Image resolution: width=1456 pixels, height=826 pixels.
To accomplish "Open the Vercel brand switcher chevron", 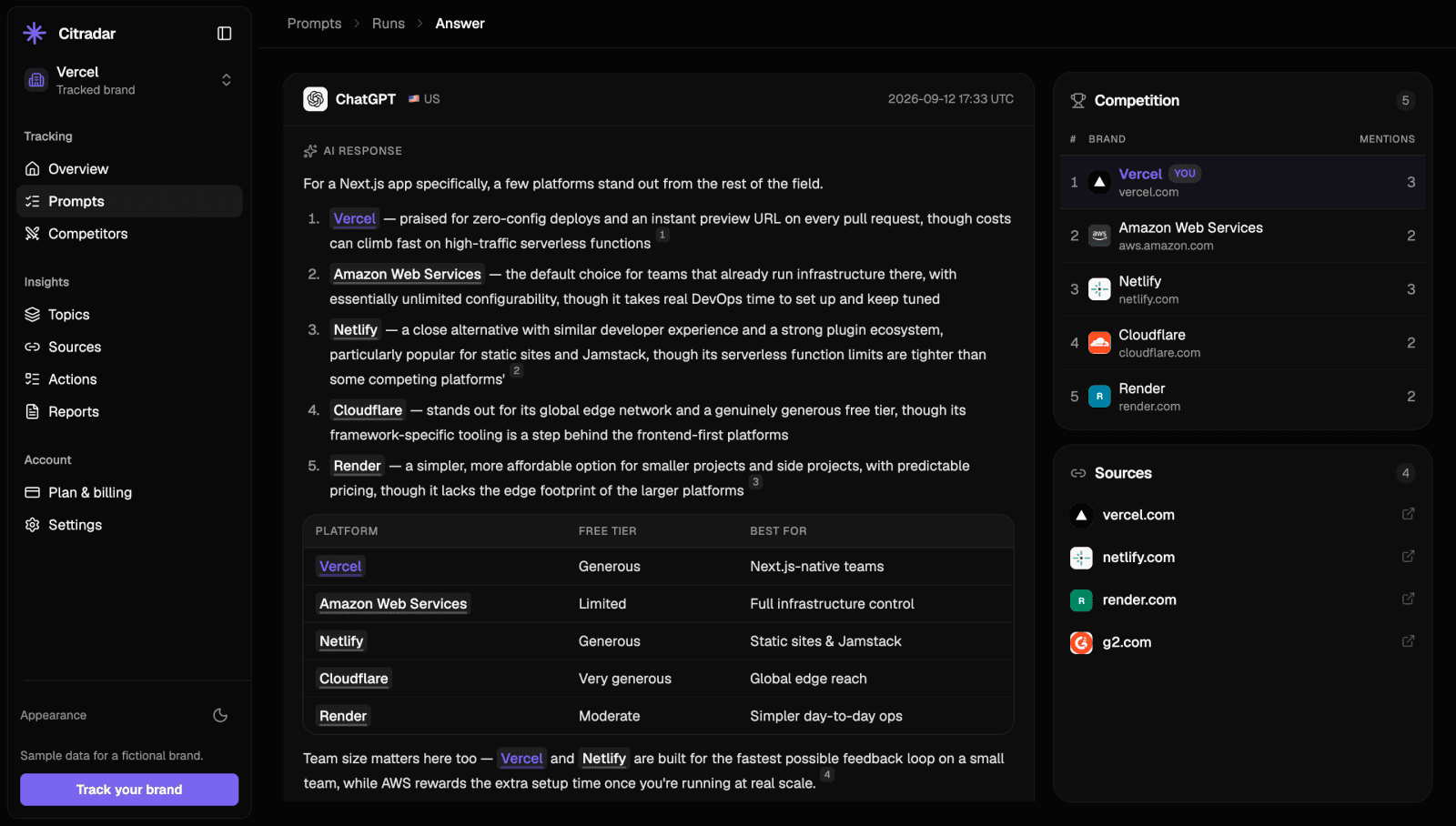I will pos(227,80).
